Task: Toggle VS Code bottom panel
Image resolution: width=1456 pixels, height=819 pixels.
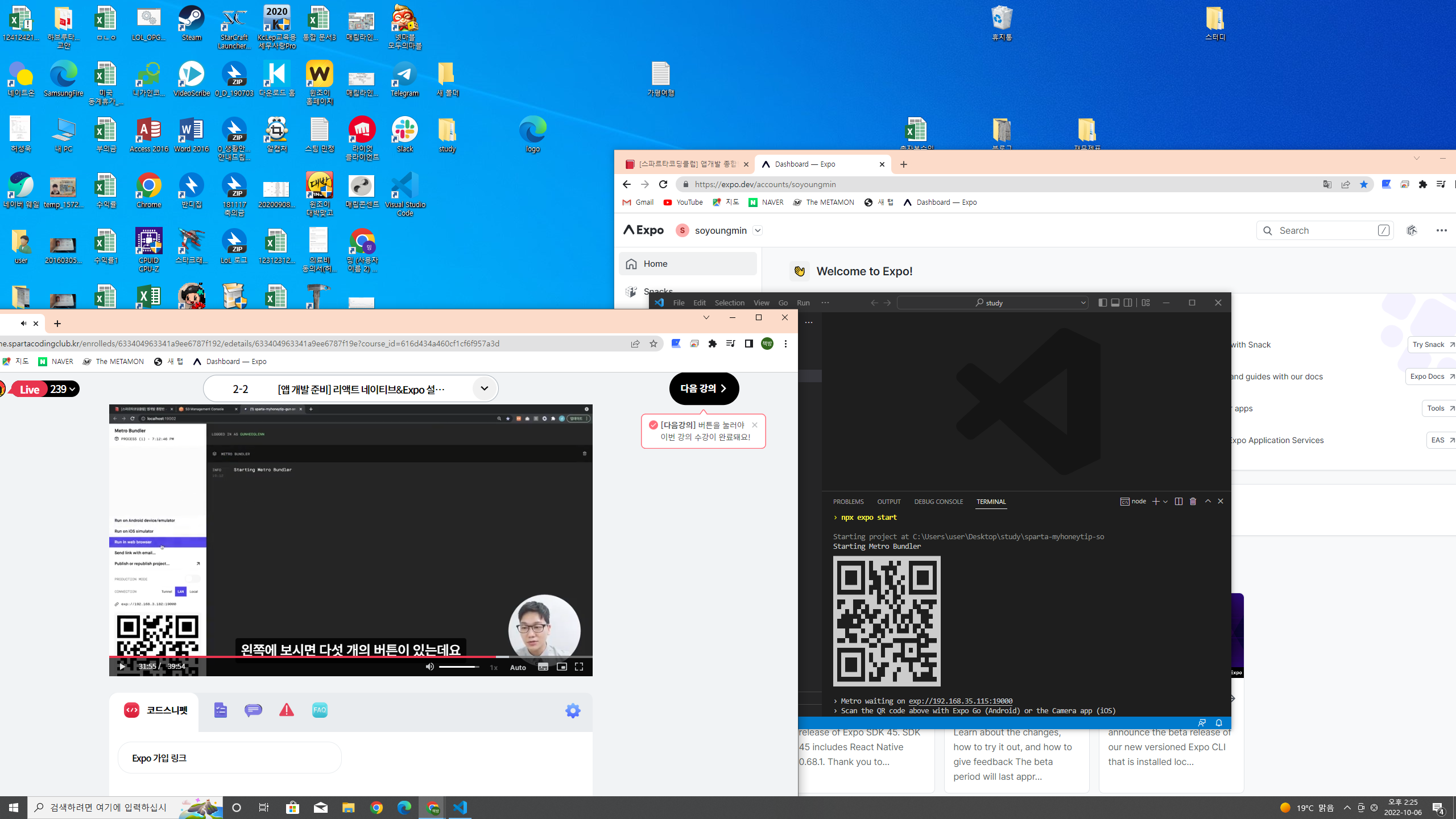Action: click(1115, 303)
